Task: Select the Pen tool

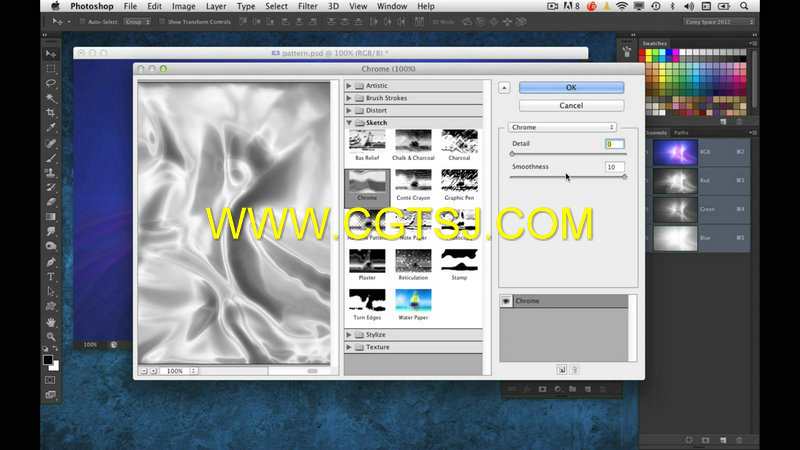Action: (51, 262)
